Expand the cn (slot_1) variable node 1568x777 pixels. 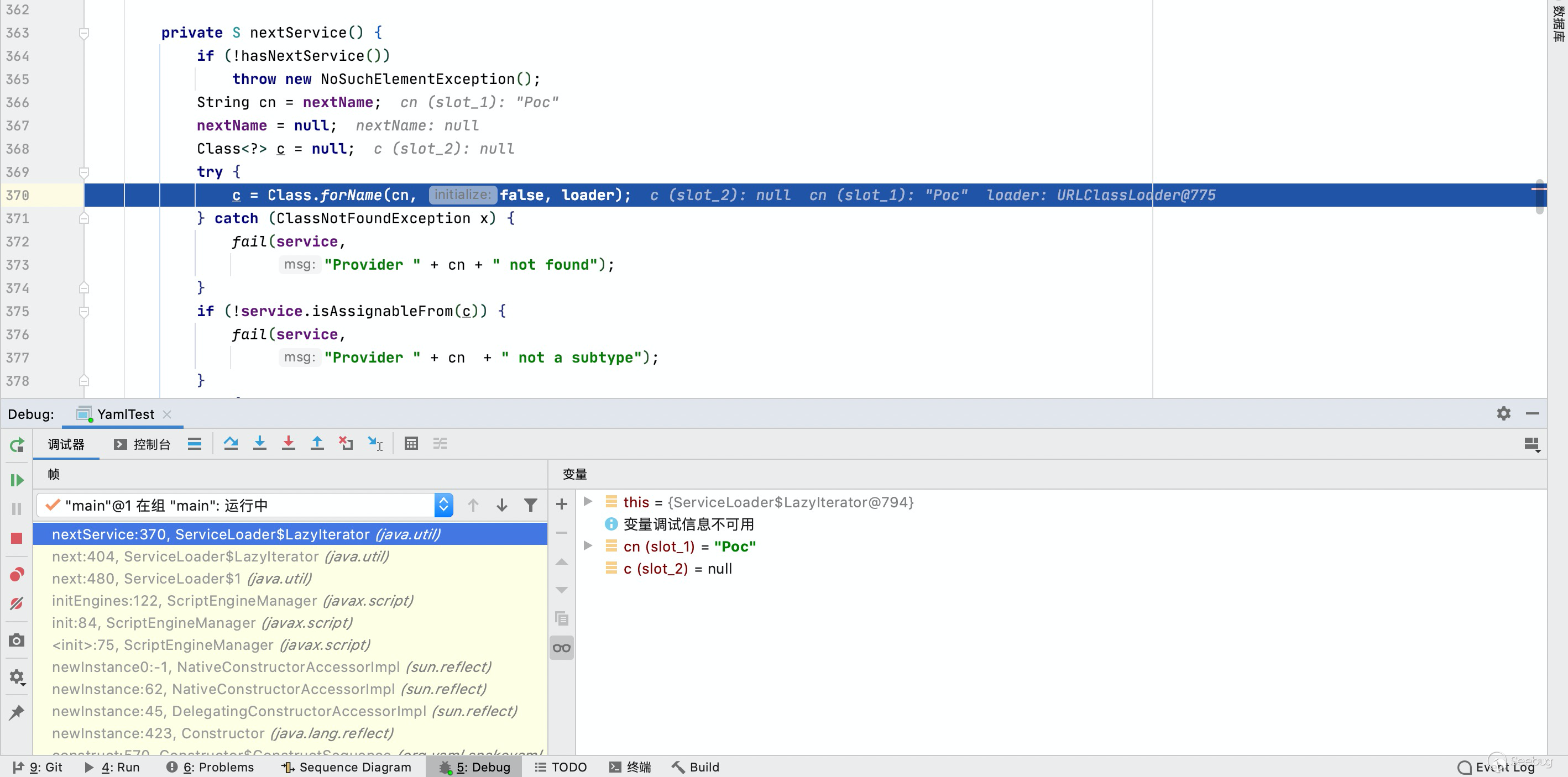(x=588, y=546)
